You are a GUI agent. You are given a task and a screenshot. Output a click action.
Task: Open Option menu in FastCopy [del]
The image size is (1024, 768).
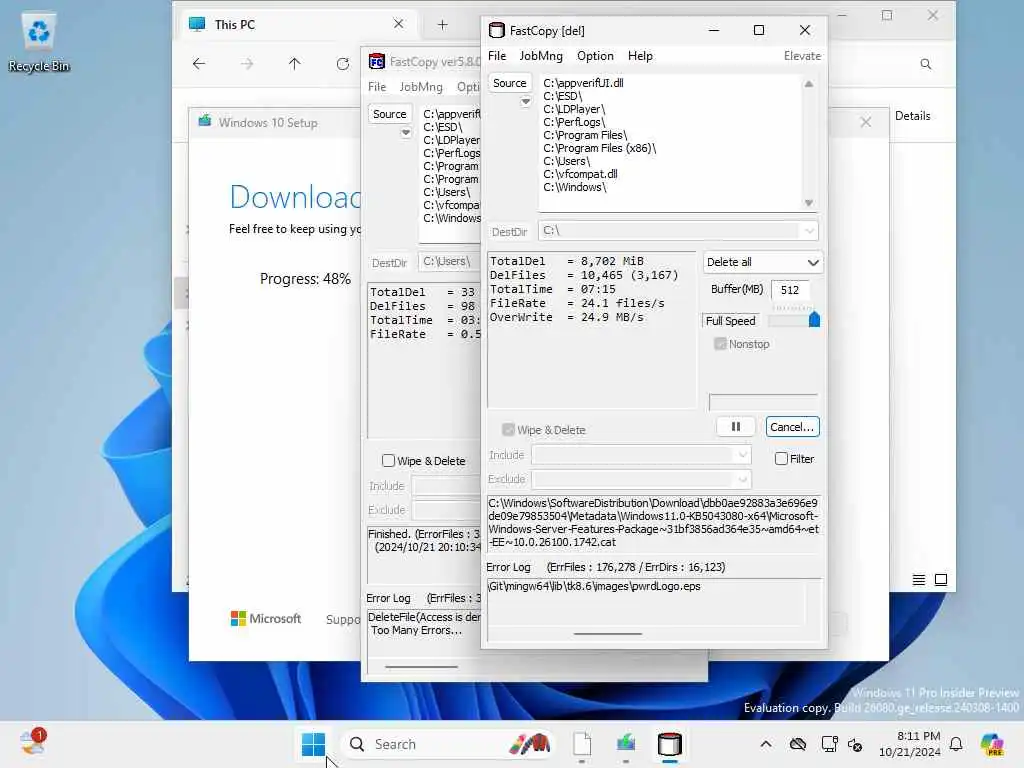tap(595, 56)
